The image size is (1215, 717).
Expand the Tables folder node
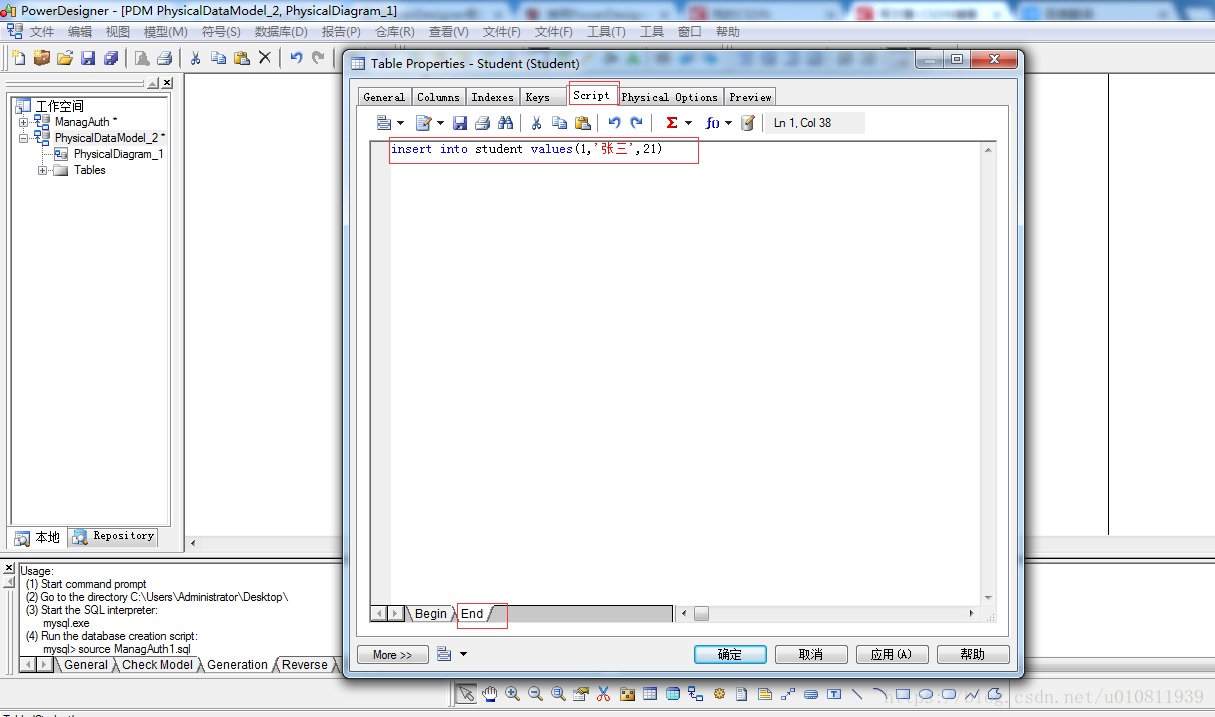pyautogui.click(x=43, y=170)
